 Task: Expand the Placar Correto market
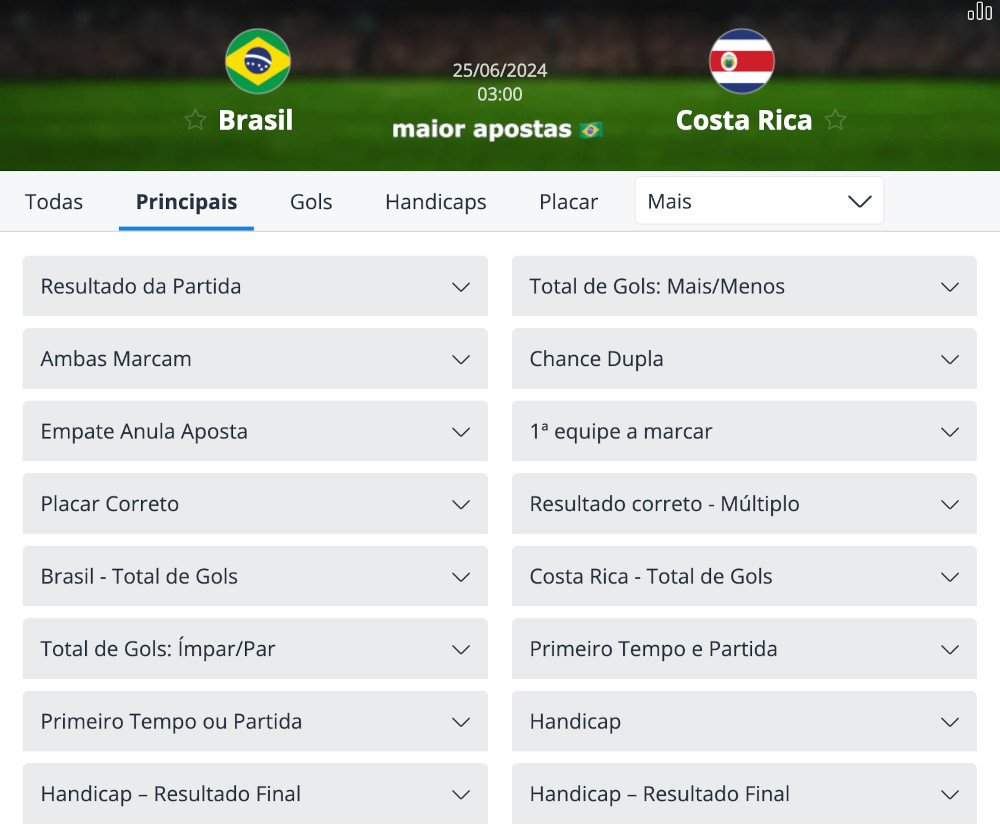255,504
